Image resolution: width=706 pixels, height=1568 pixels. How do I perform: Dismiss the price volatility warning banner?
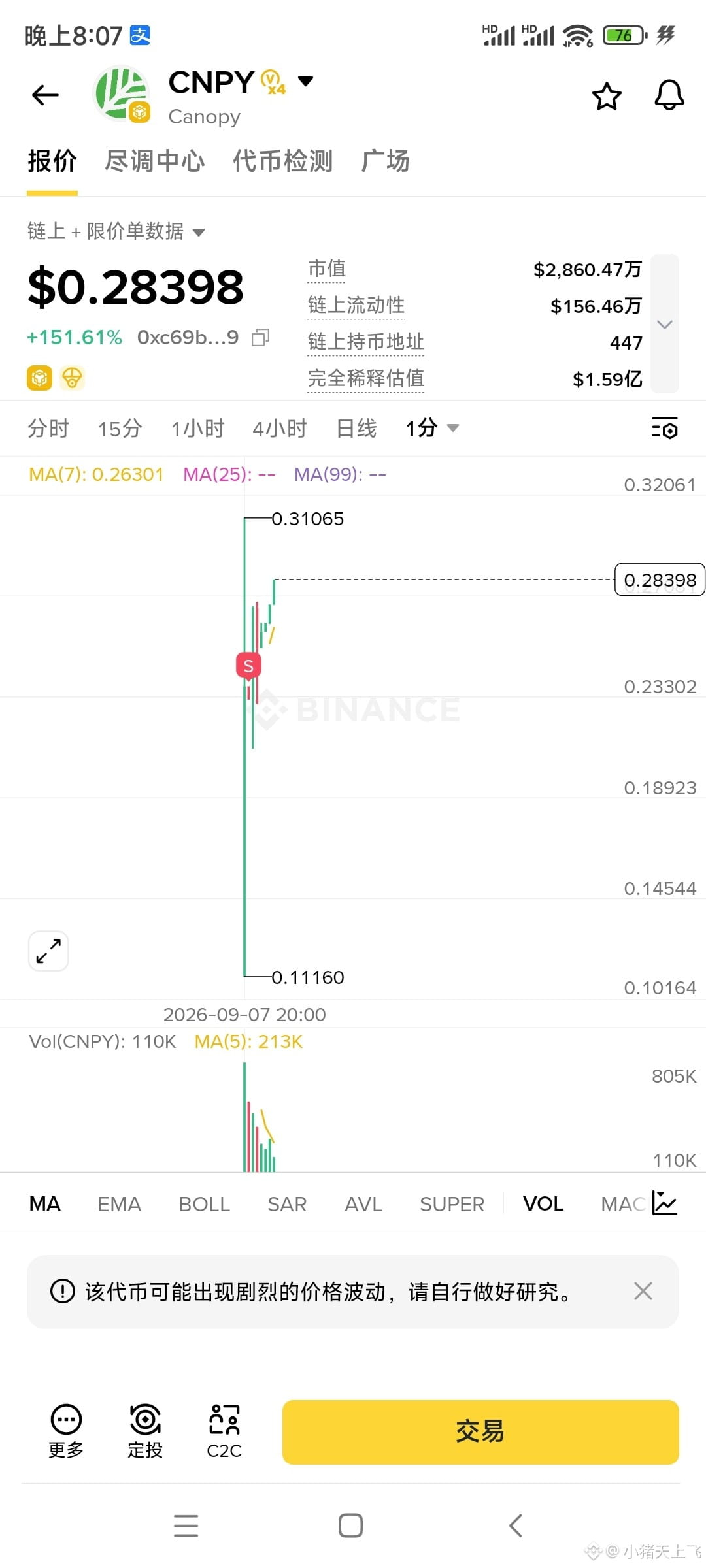[x=643, y=1291]
